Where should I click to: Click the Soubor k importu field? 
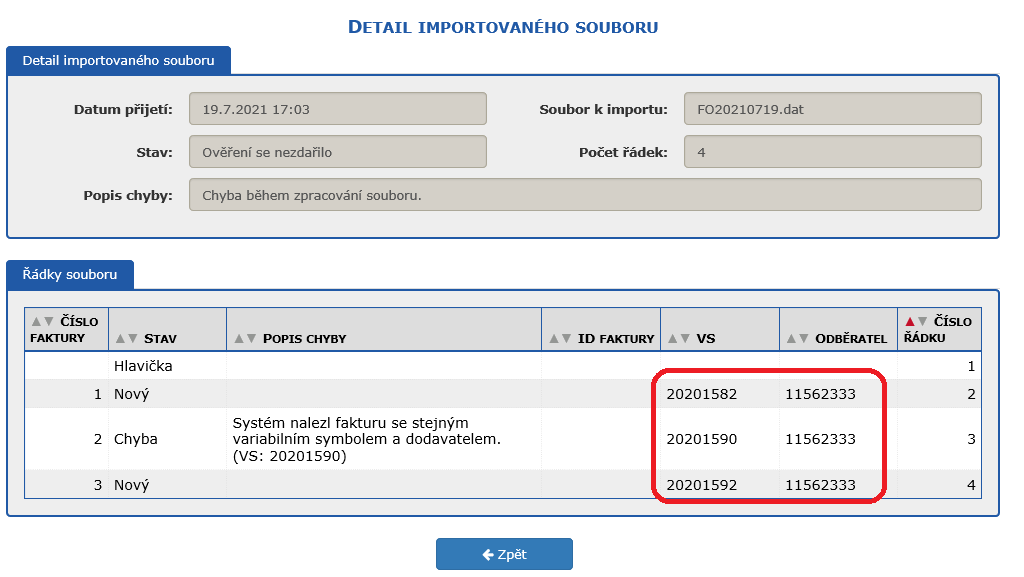(x=833, y=109)
